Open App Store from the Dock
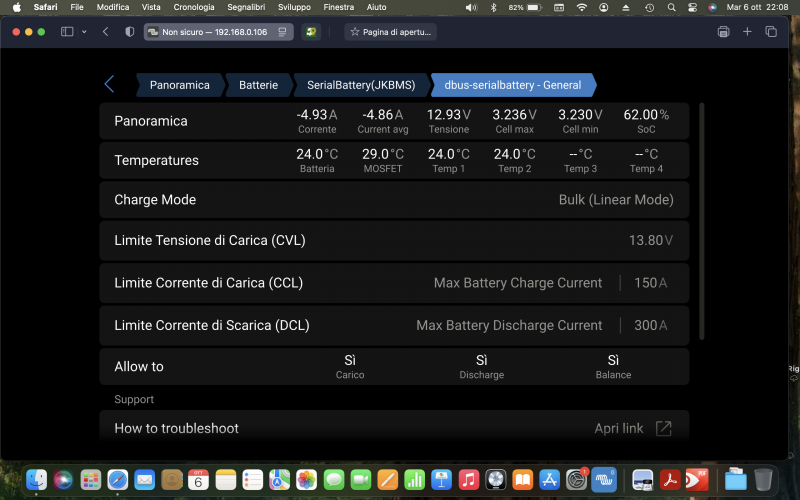Viewport: 800px width, 500px height. pos(549,480)
